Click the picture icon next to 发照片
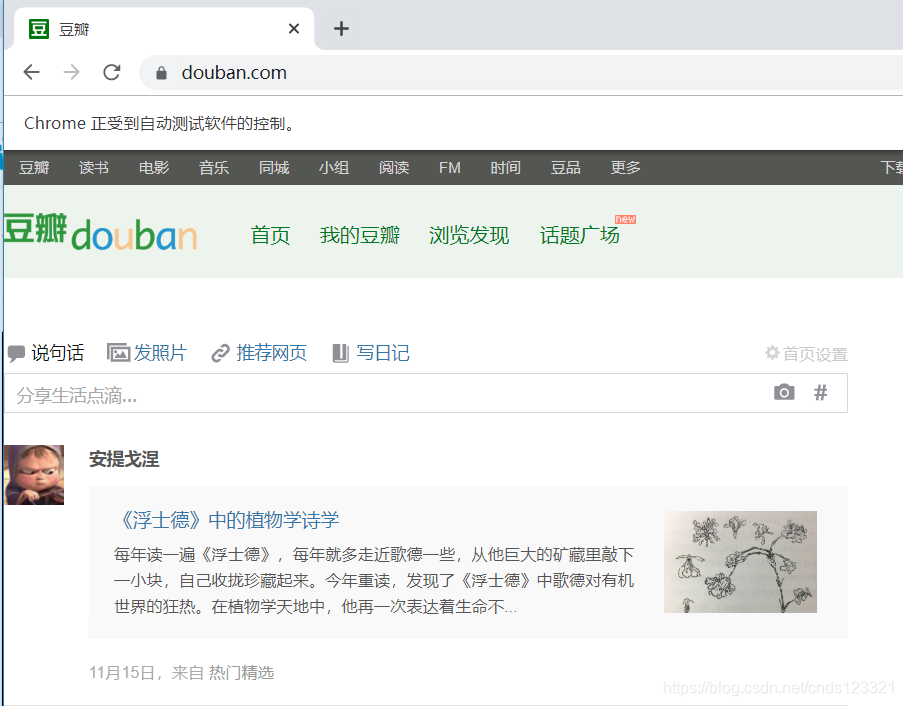903x706 pixels. [x=118, y=352]
